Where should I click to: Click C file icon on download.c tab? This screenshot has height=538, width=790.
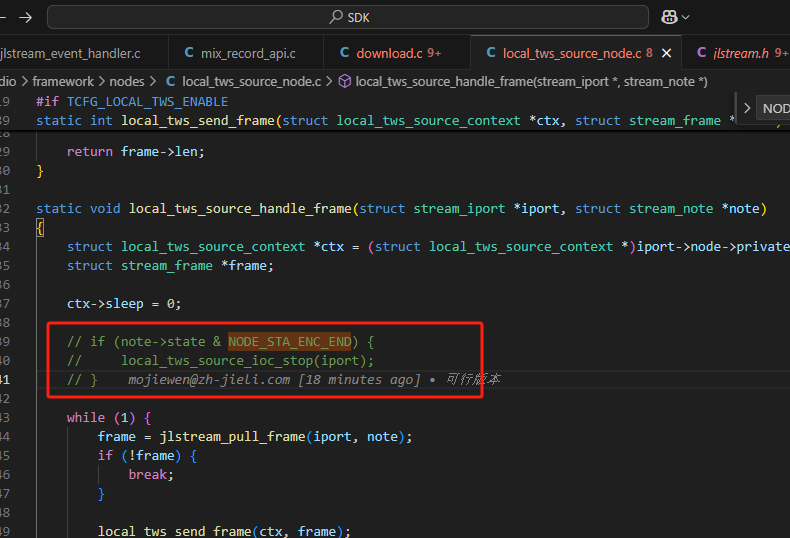[345, 52]
